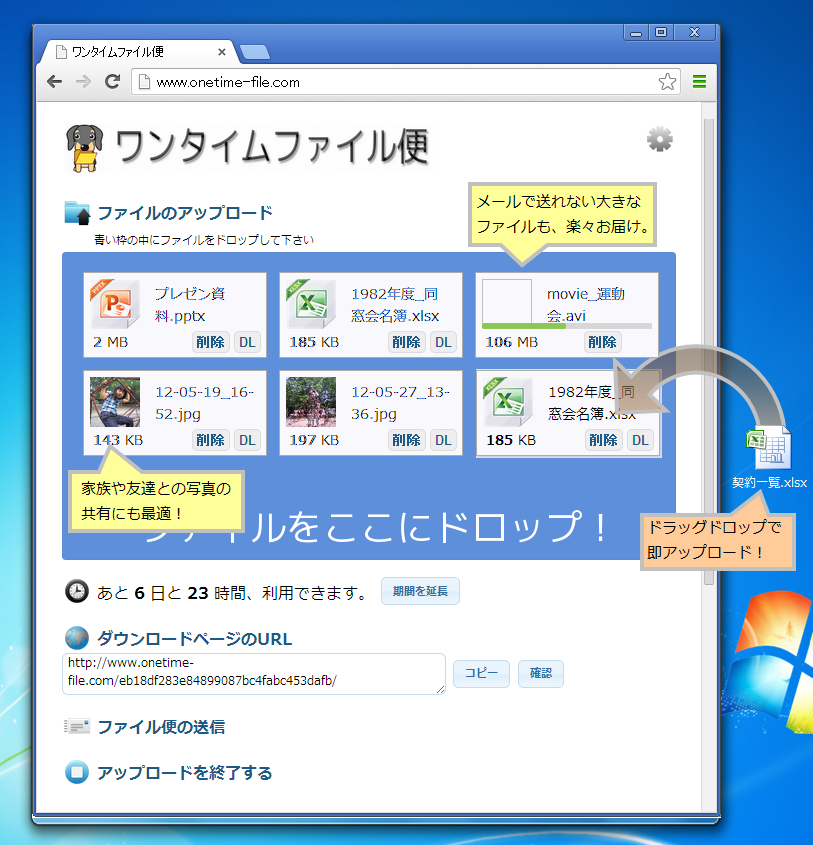Viewport: 813px width, 845px height.
Task: Click the browser back arrow
Action: pyautogui.click(x=54, y=82)
